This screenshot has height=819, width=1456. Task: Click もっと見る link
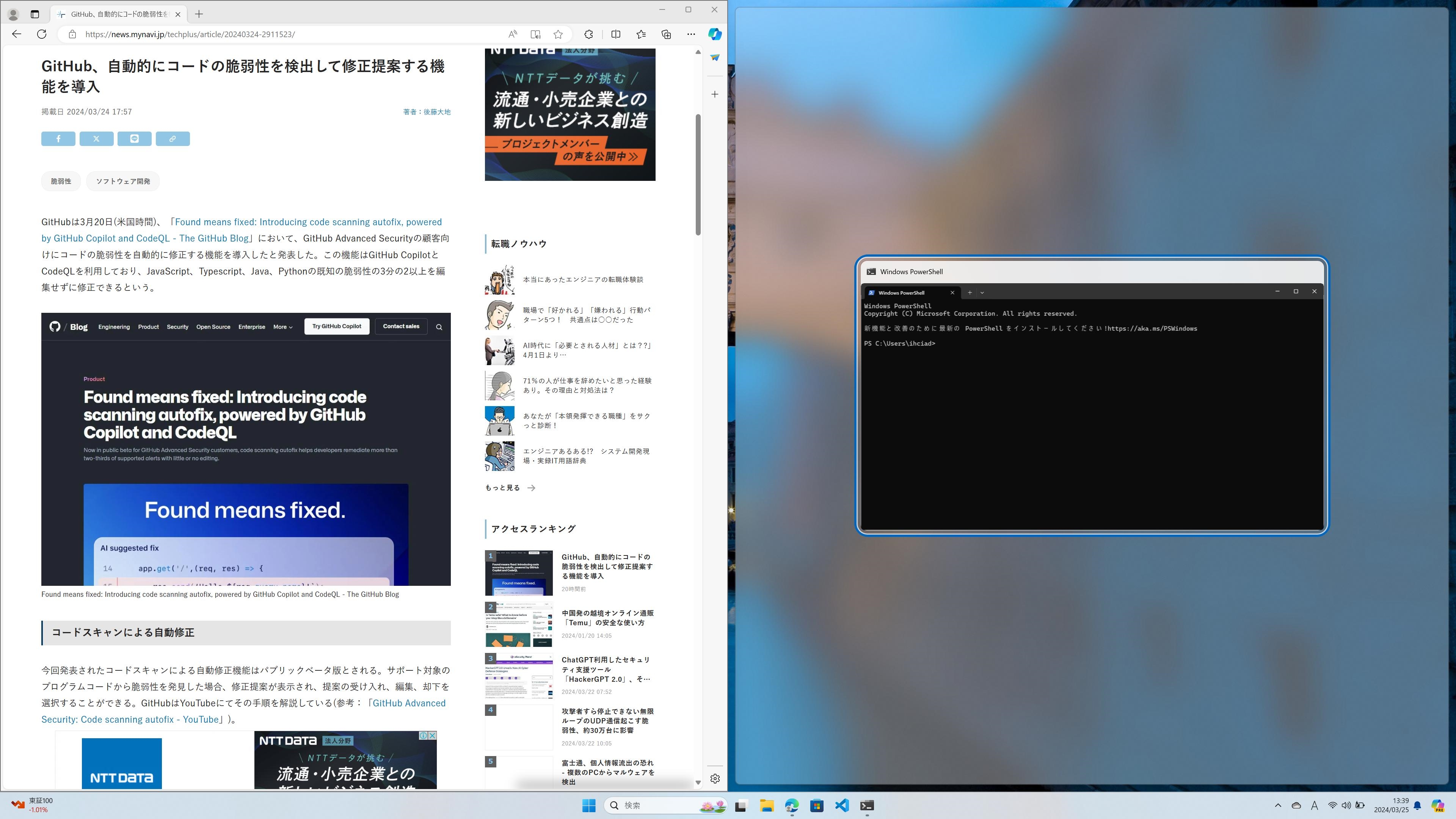(510, 488)
